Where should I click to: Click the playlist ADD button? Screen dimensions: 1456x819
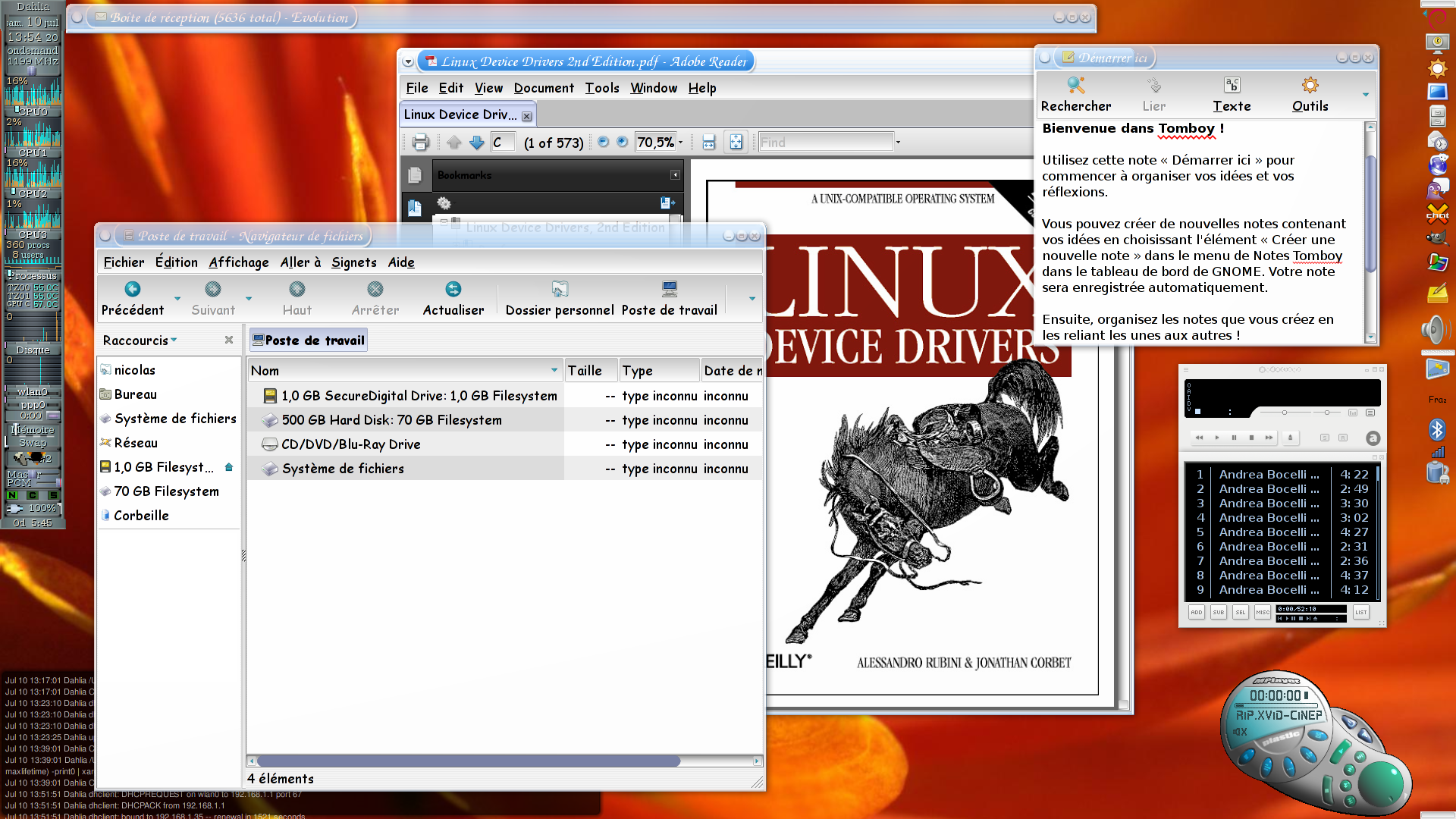click(x=1196, y=612)
